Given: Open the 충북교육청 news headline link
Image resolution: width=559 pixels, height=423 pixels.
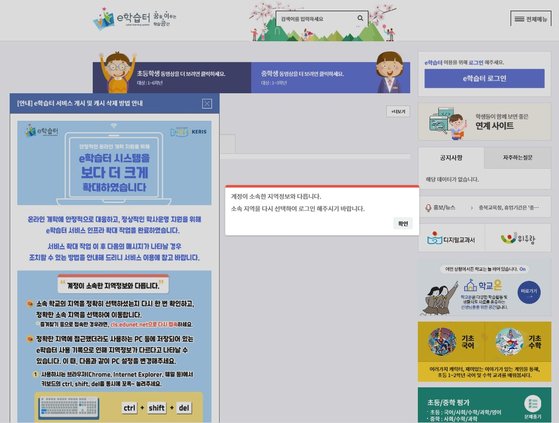Looking at the screenshot, I should [508, 207].
